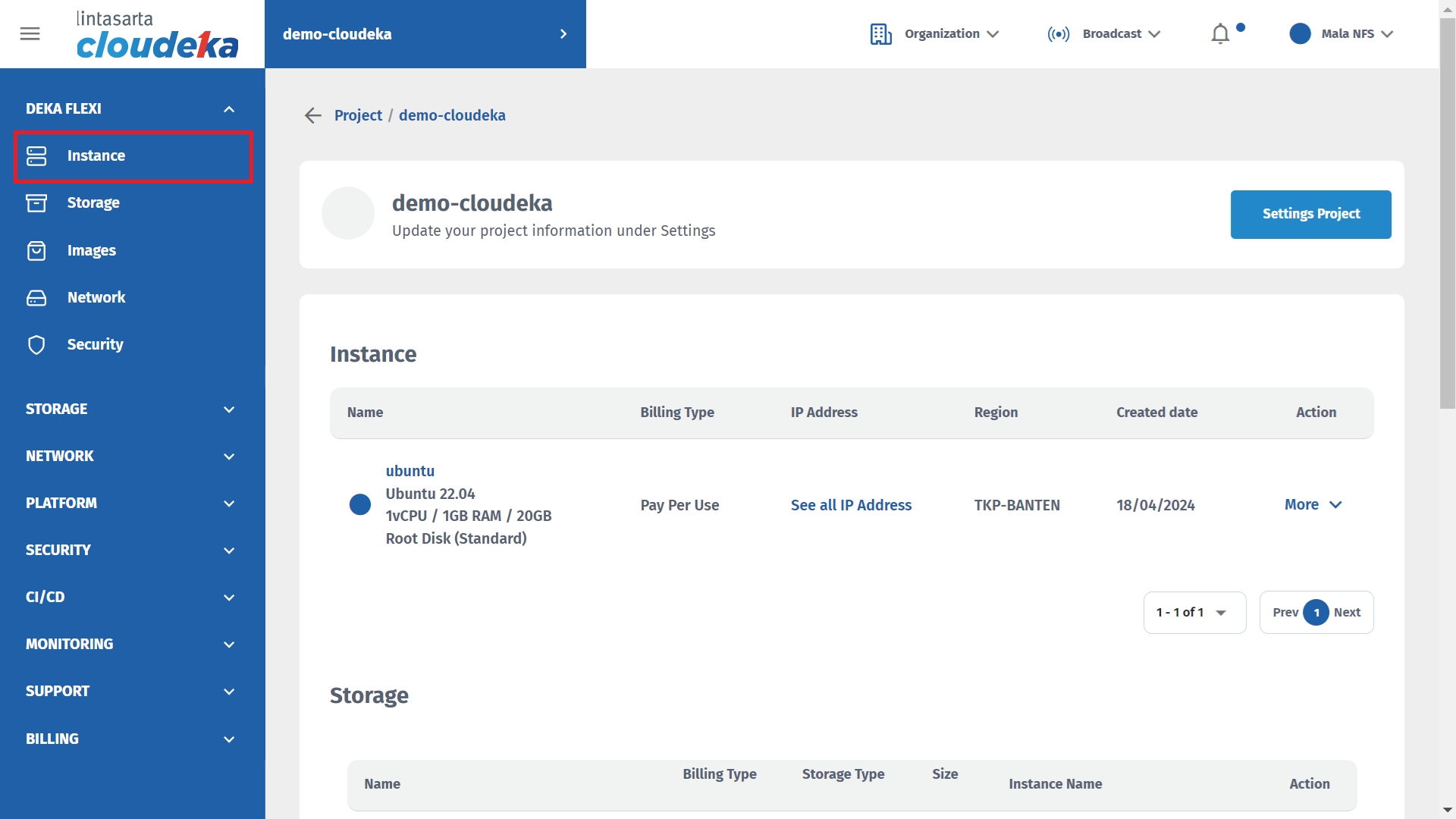Open the 1 - 1 of 1 page size dropdown
The width and height of the screenshot is (1456, 819).
click(1194, 613)
